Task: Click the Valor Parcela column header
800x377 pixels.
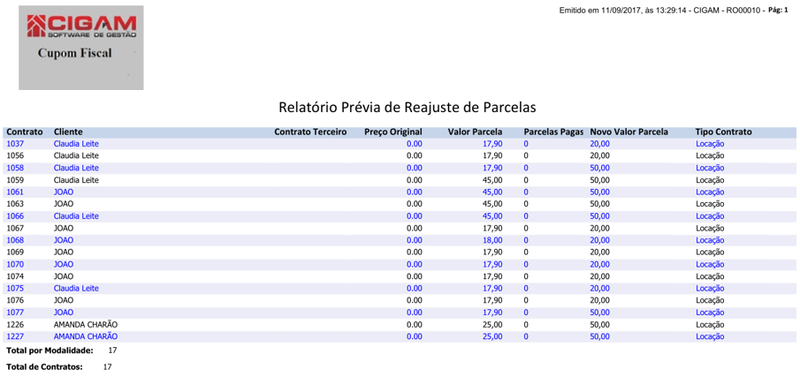Action: pos(475,132)
